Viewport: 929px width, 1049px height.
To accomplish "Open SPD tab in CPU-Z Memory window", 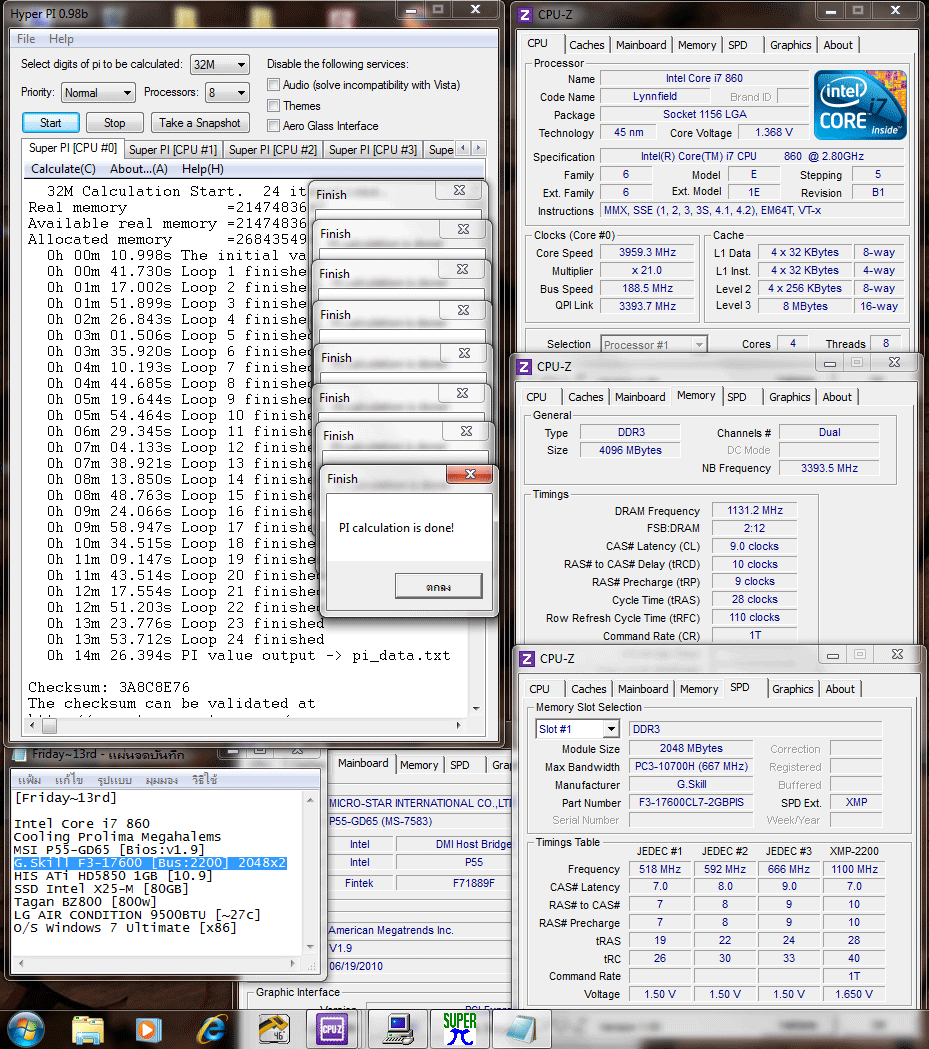I will [736, 397].
